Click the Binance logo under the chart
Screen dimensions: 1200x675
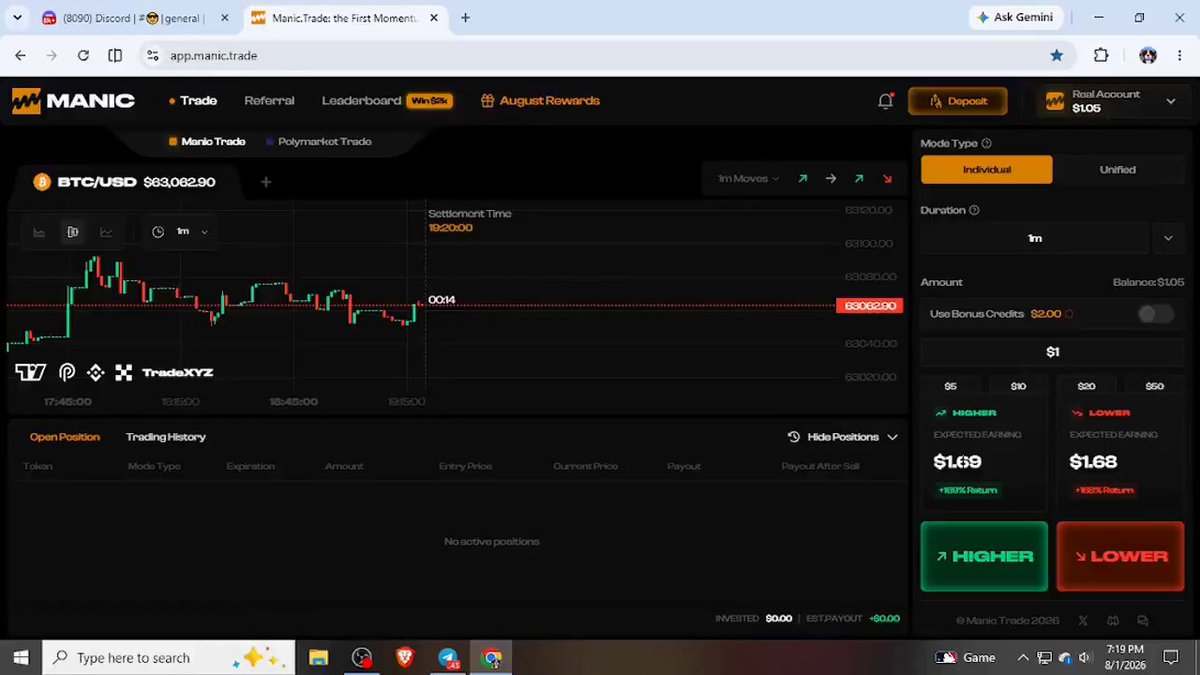pyautogui.click(x=96, y=372)
